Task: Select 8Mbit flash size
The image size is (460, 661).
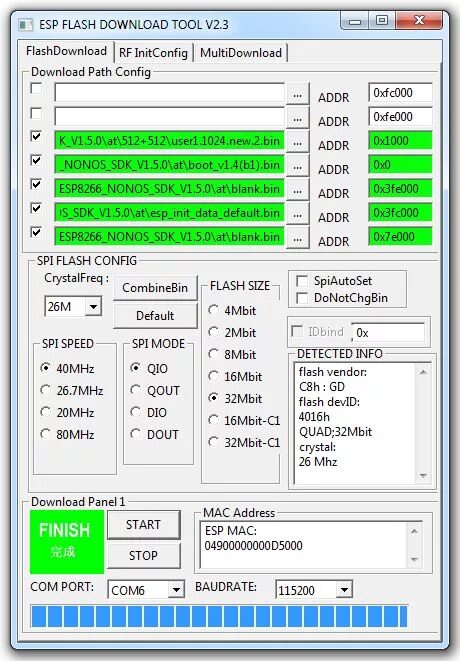Action: point(232,355)
